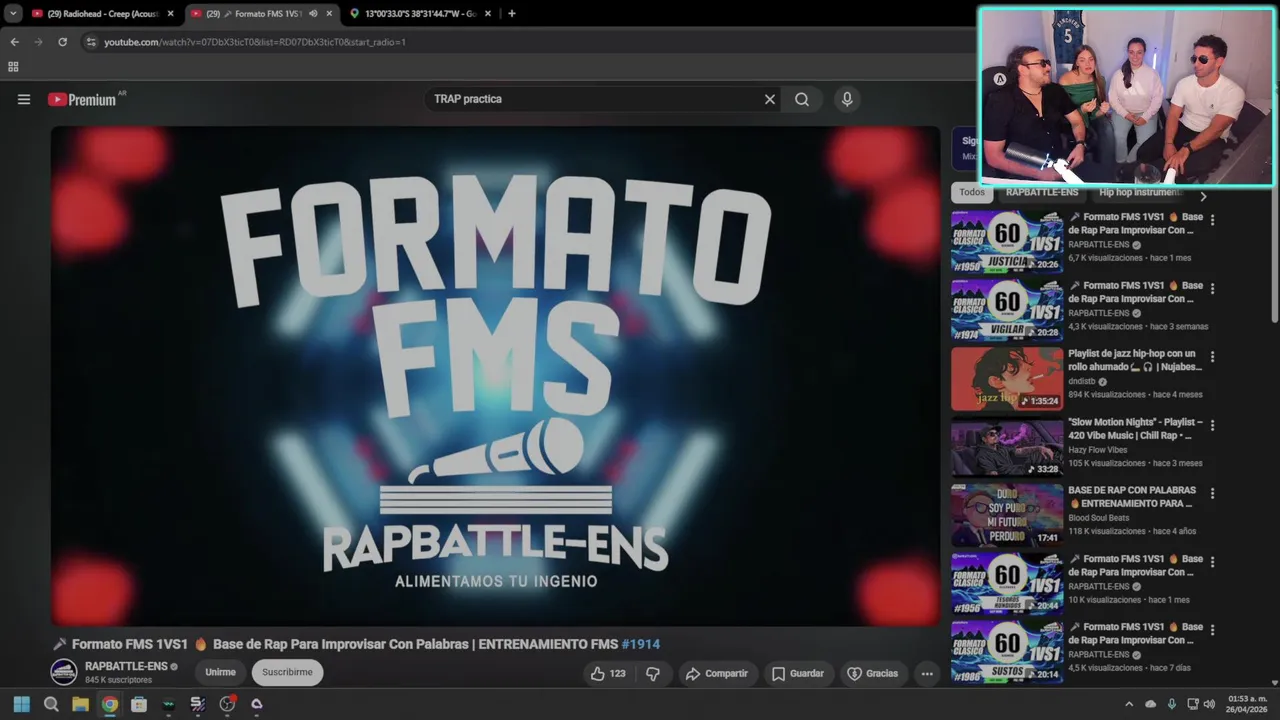The width and height of the screenshot is (1280, 720).
Task: Reload the page with the refresh button
Action: 62,42
